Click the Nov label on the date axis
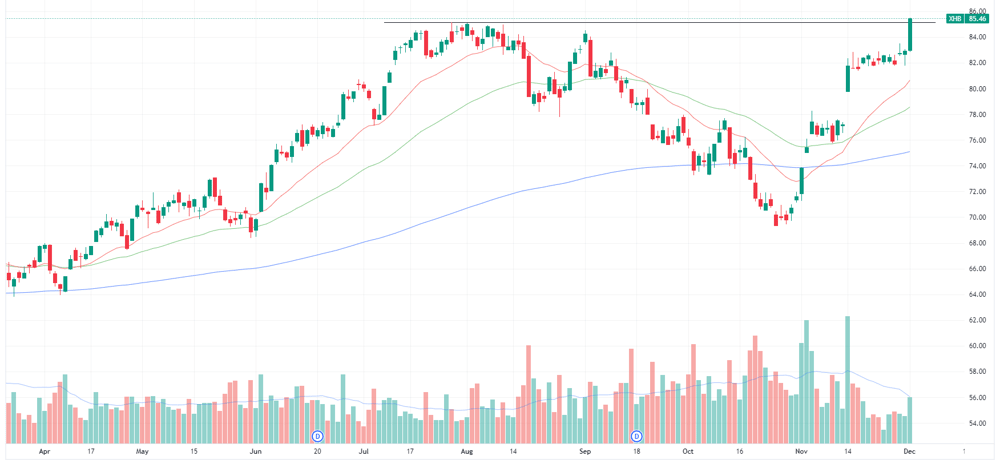Viewport: 1000px width, 460px height. pyautogui.click(x=802, y=450)
